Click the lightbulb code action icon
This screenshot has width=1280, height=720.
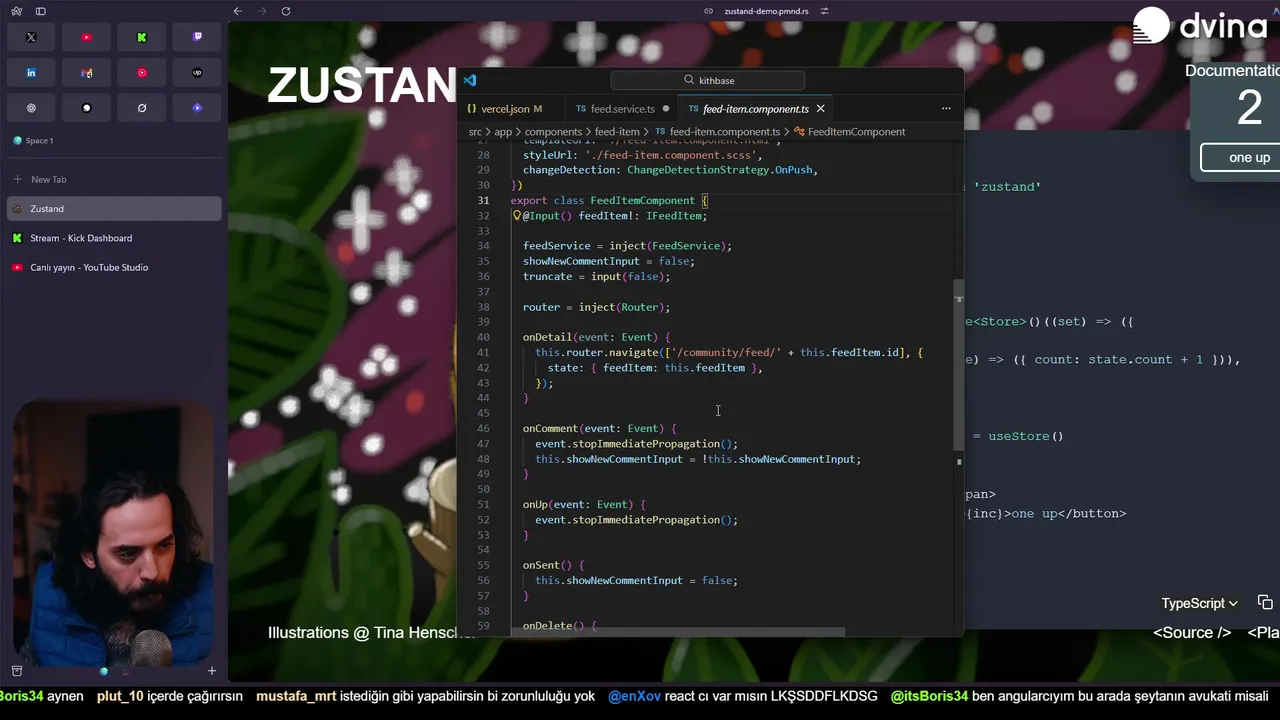point(517,216)
